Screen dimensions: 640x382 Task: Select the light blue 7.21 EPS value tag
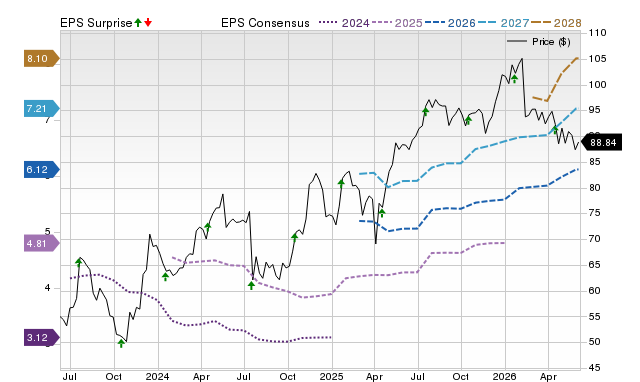pos(42,109)
